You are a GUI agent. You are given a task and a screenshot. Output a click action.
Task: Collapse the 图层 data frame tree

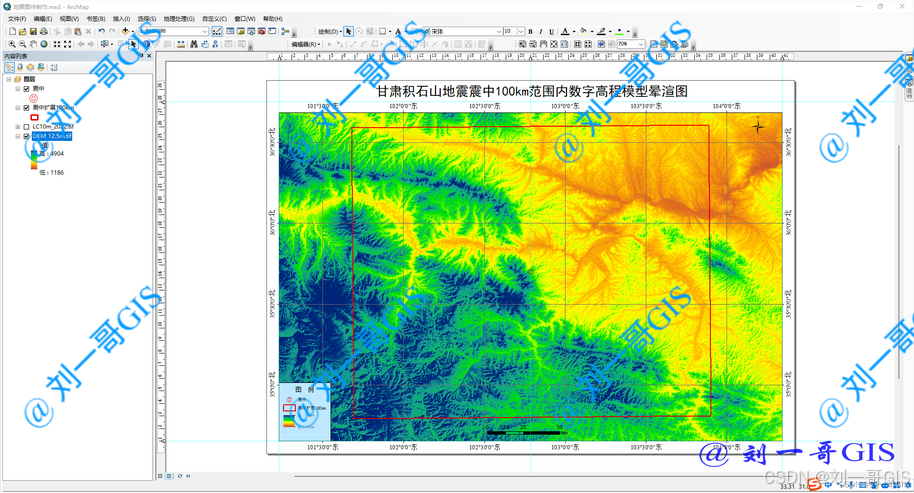click(x=8, y=79)
